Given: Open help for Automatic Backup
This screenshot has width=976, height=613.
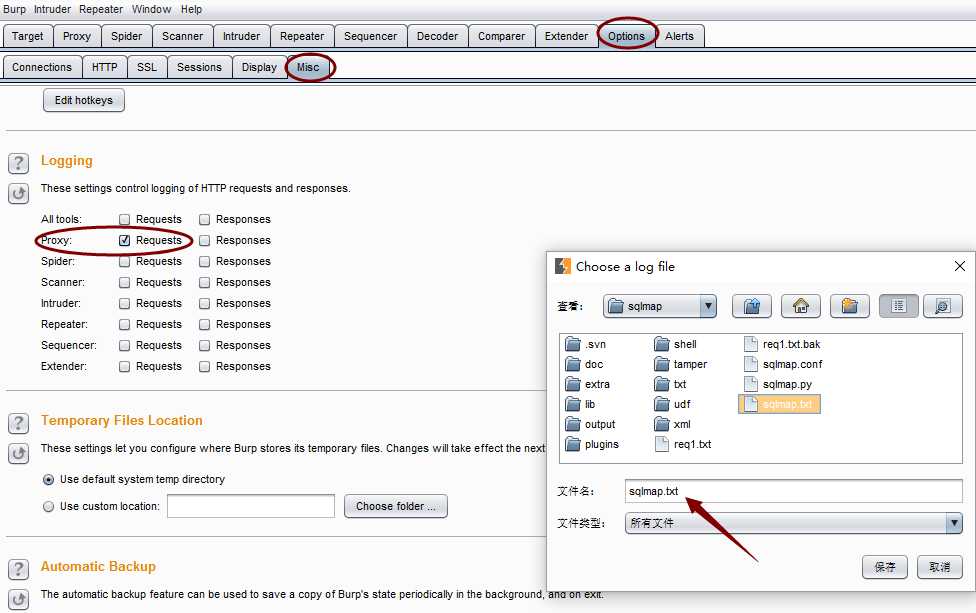Looking at the screenshot, I should pos(19,569).
